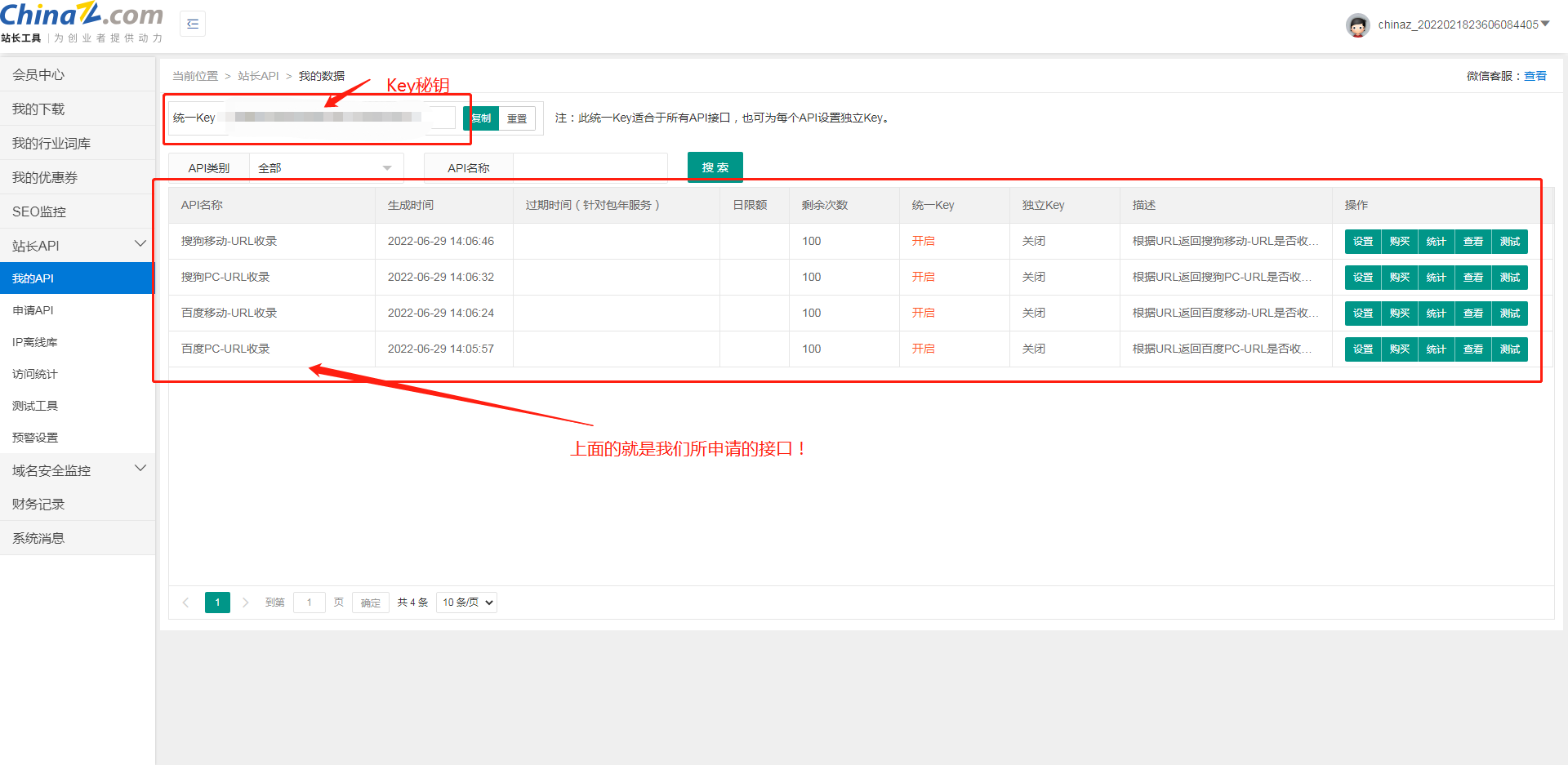Toggle 关闭 独立Key for 百度移动-URL收录

pyautogui.click(x=1034, y=313)
